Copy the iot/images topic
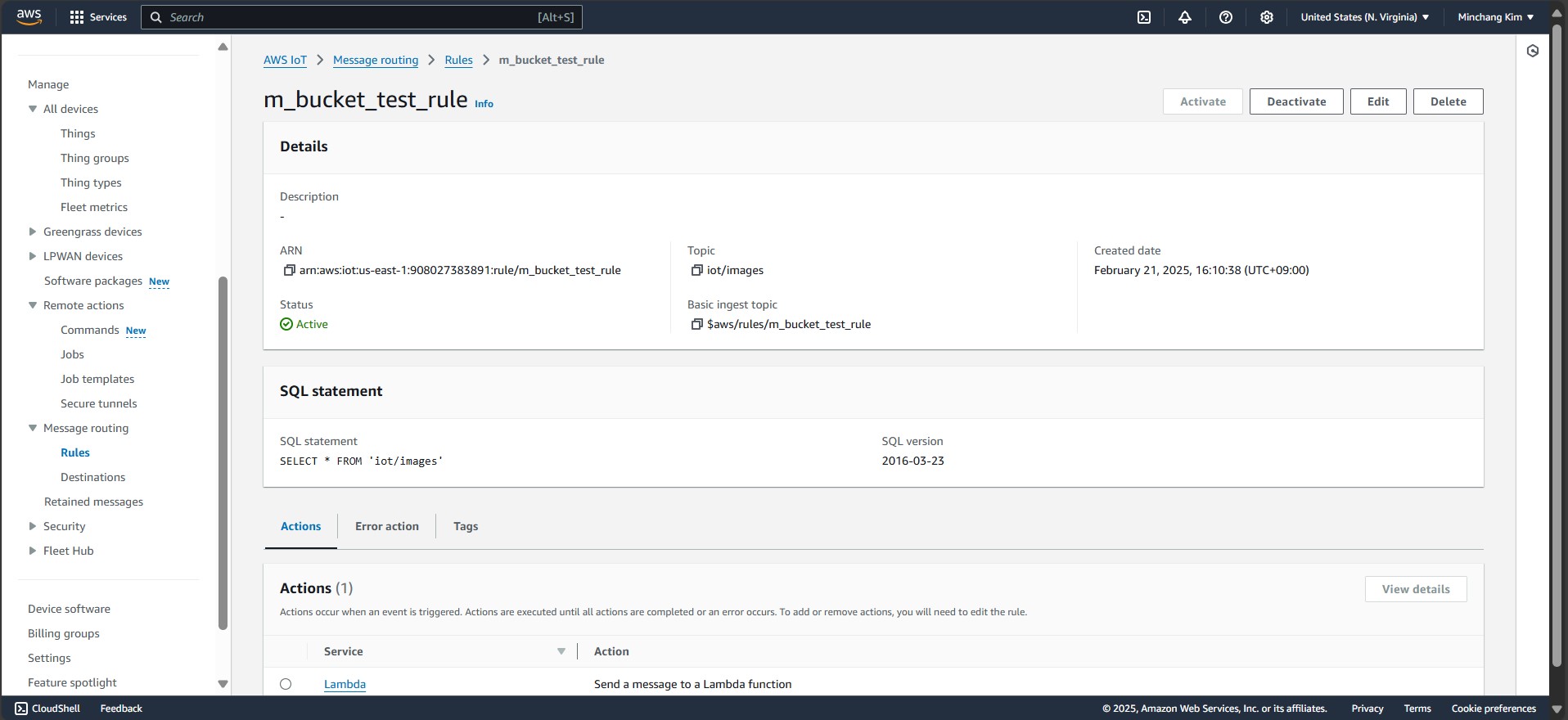The height and width of the screenshot is (720, 1568). pos(696,270)
